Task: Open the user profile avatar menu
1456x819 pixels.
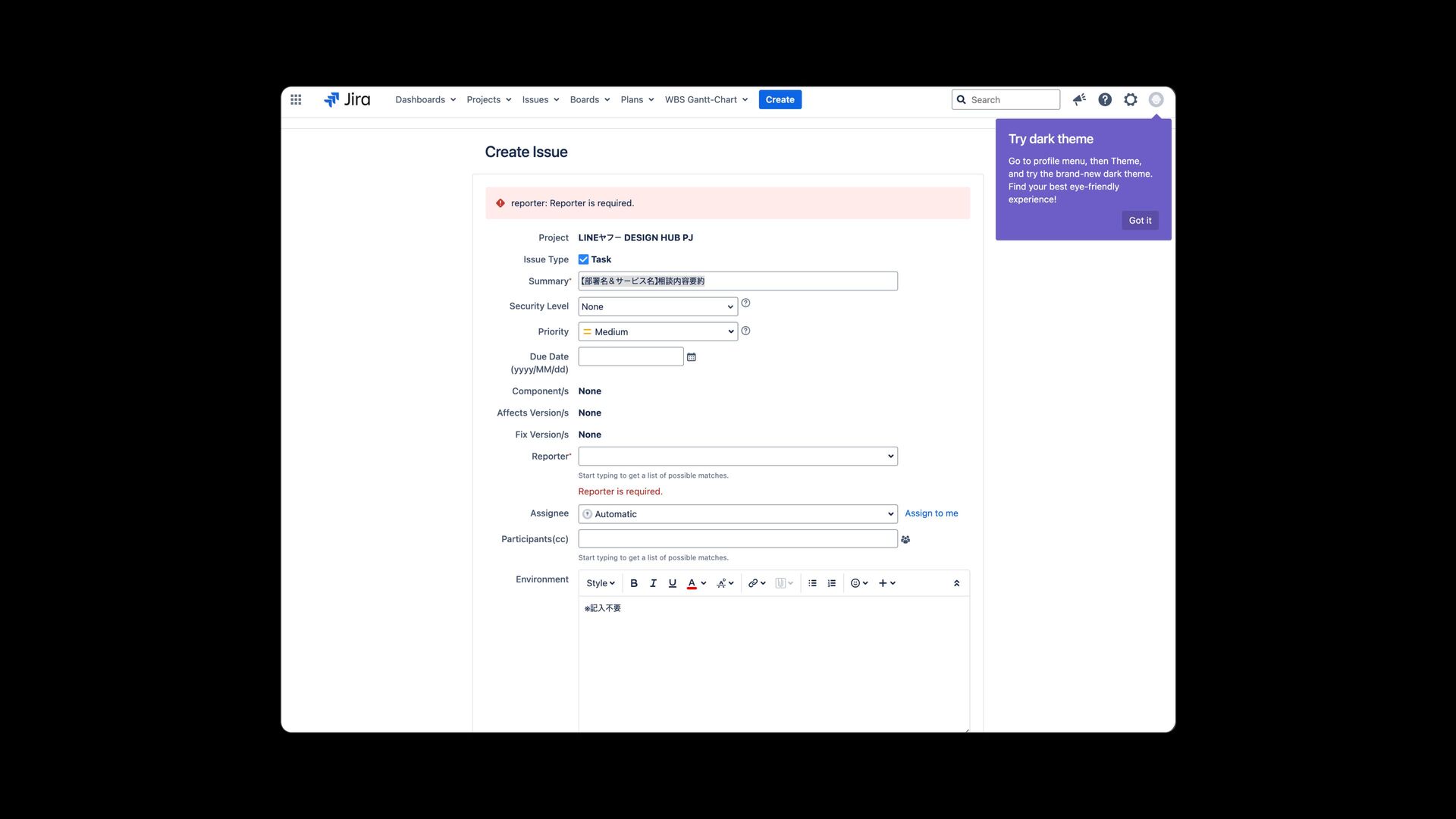Action: coord(1156,99)
